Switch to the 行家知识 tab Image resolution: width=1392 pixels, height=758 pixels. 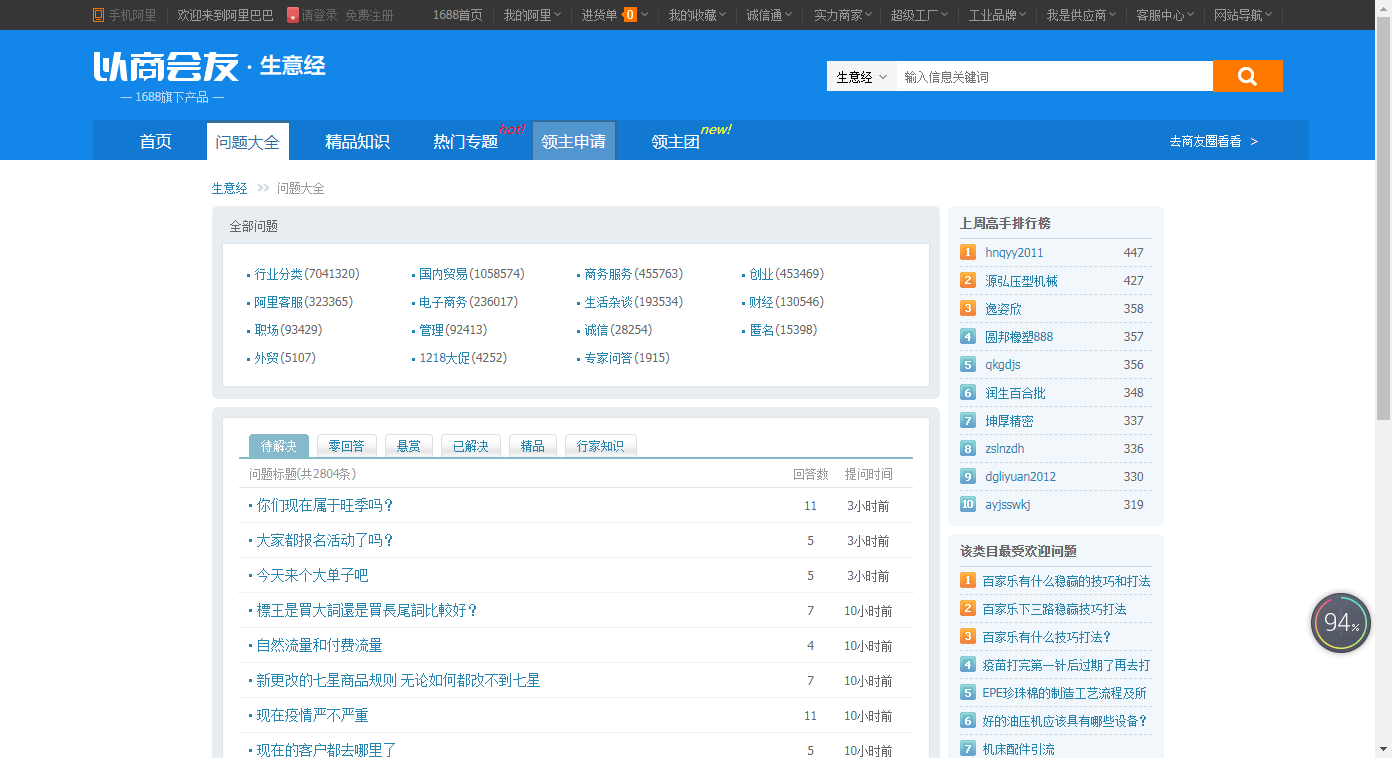pyautogui.click(x=601, y=445)
